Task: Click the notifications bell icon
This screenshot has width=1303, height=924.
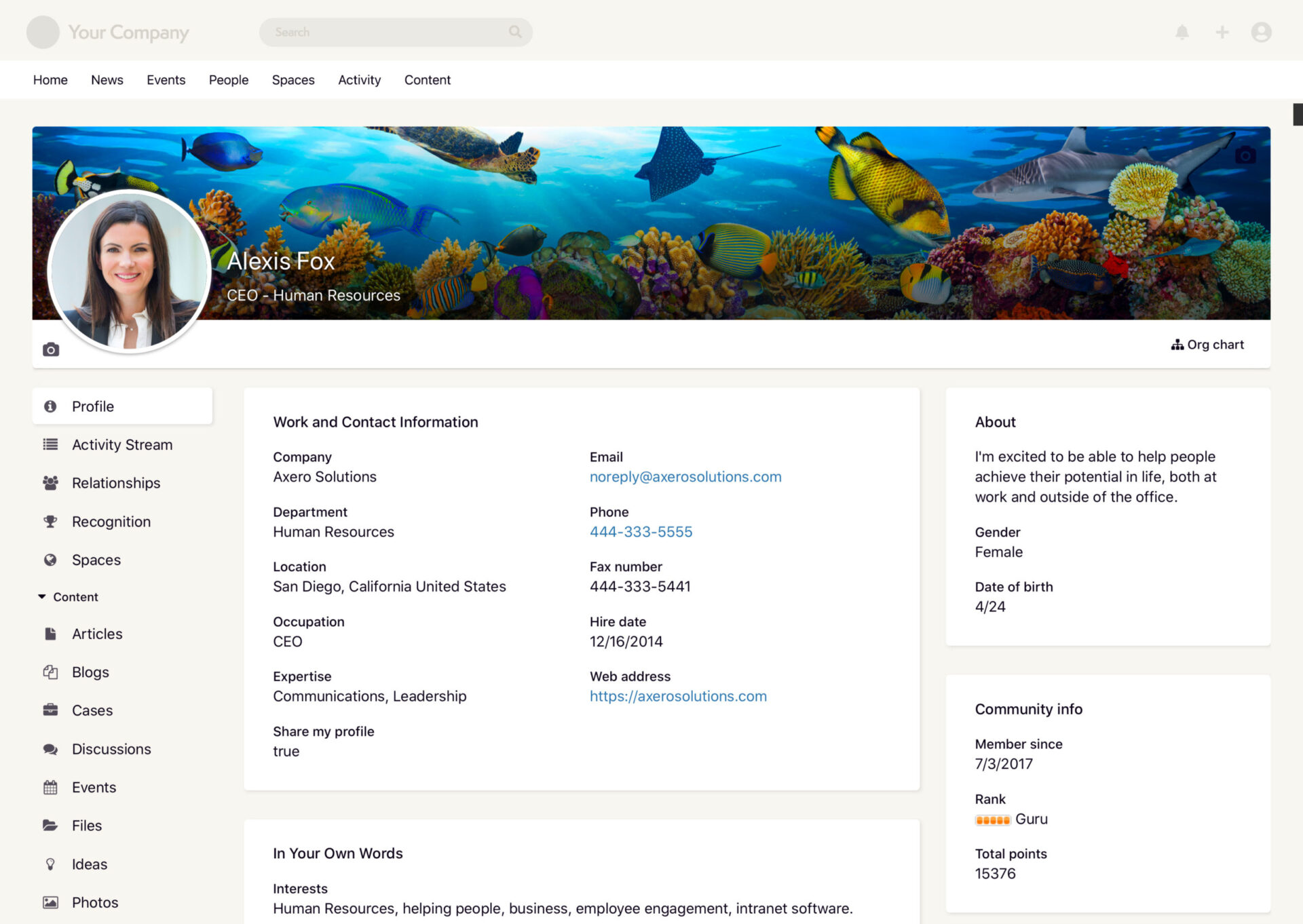Action: click(x=1182, y=32)
